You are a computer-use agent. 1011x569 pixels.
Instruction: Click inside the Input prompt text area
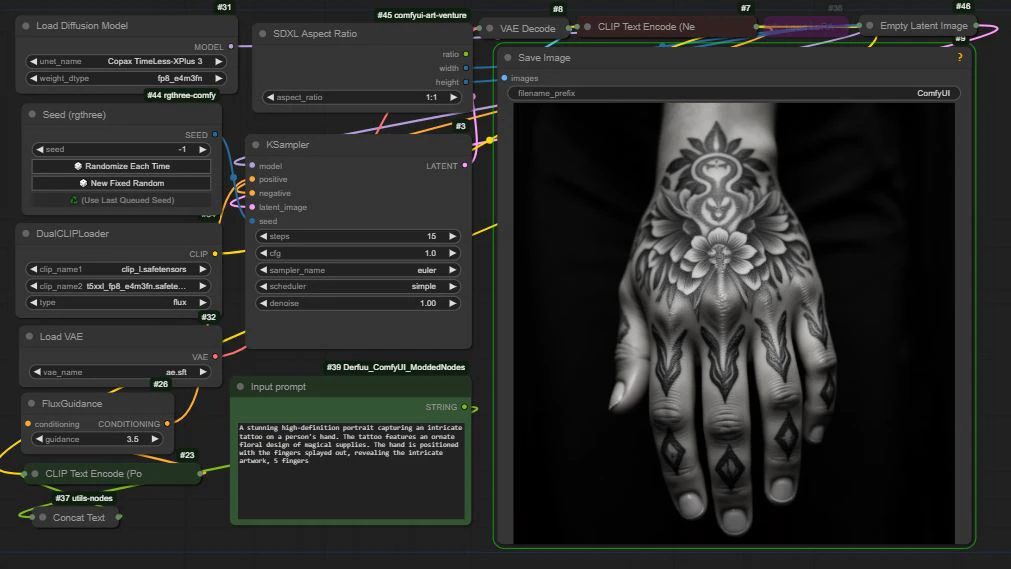[350, 470]
